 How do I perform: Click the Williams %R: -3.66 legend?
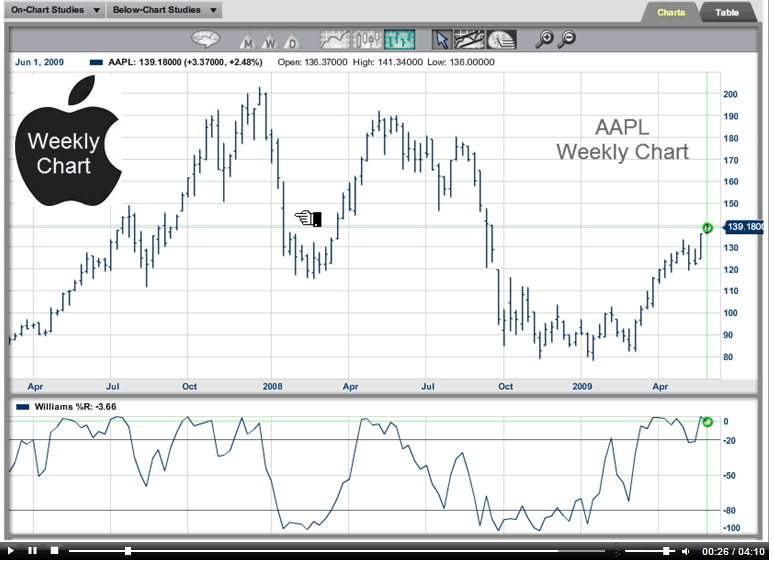[75, 407]
